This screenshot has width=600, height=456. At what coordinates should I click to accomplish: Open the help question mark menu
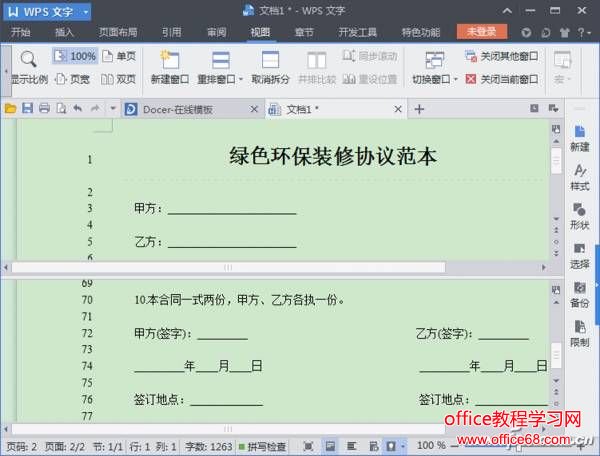(584, 33)
